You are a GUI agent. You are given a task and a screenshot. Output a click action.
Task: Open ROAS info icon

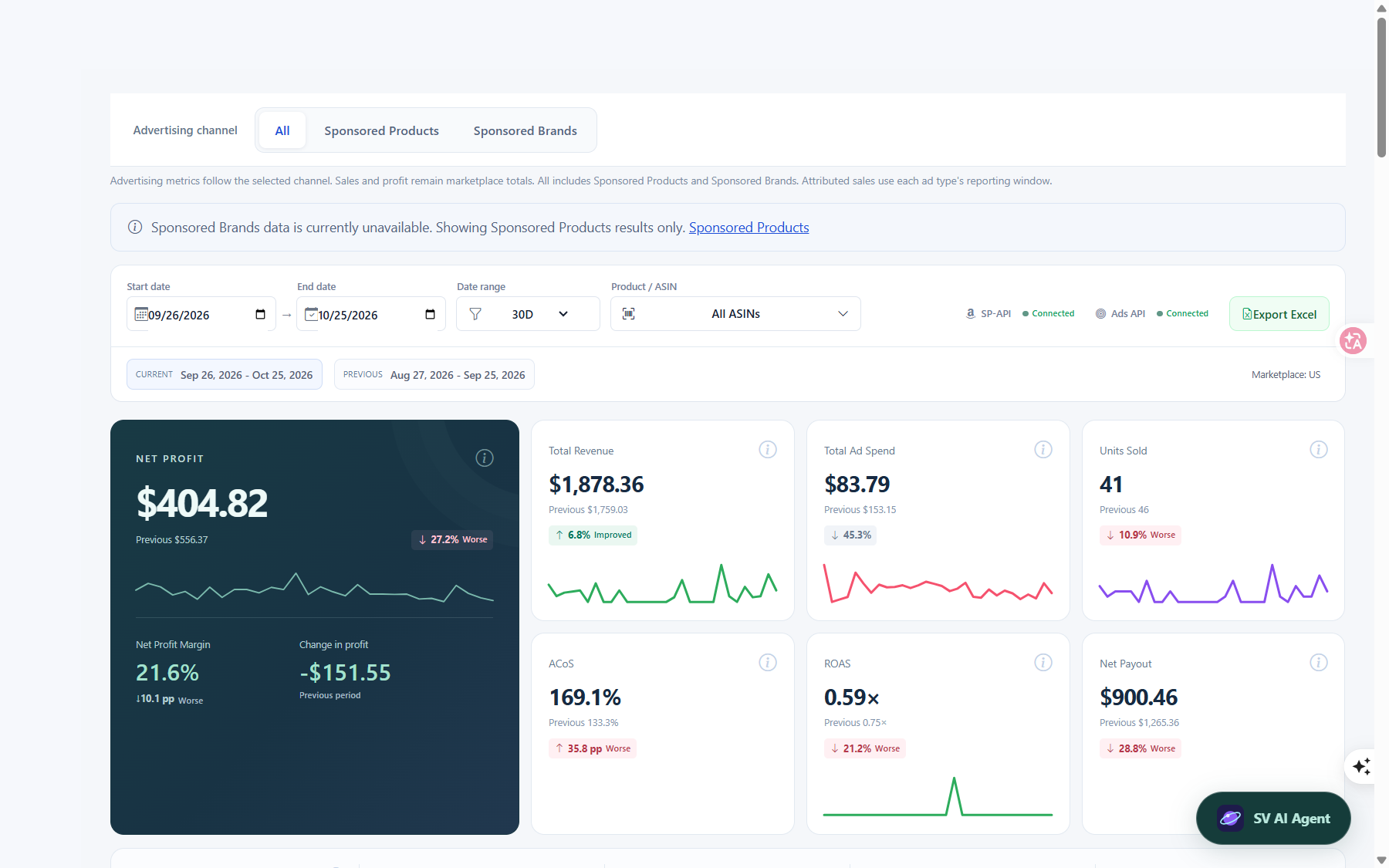tap(1043, 663)
